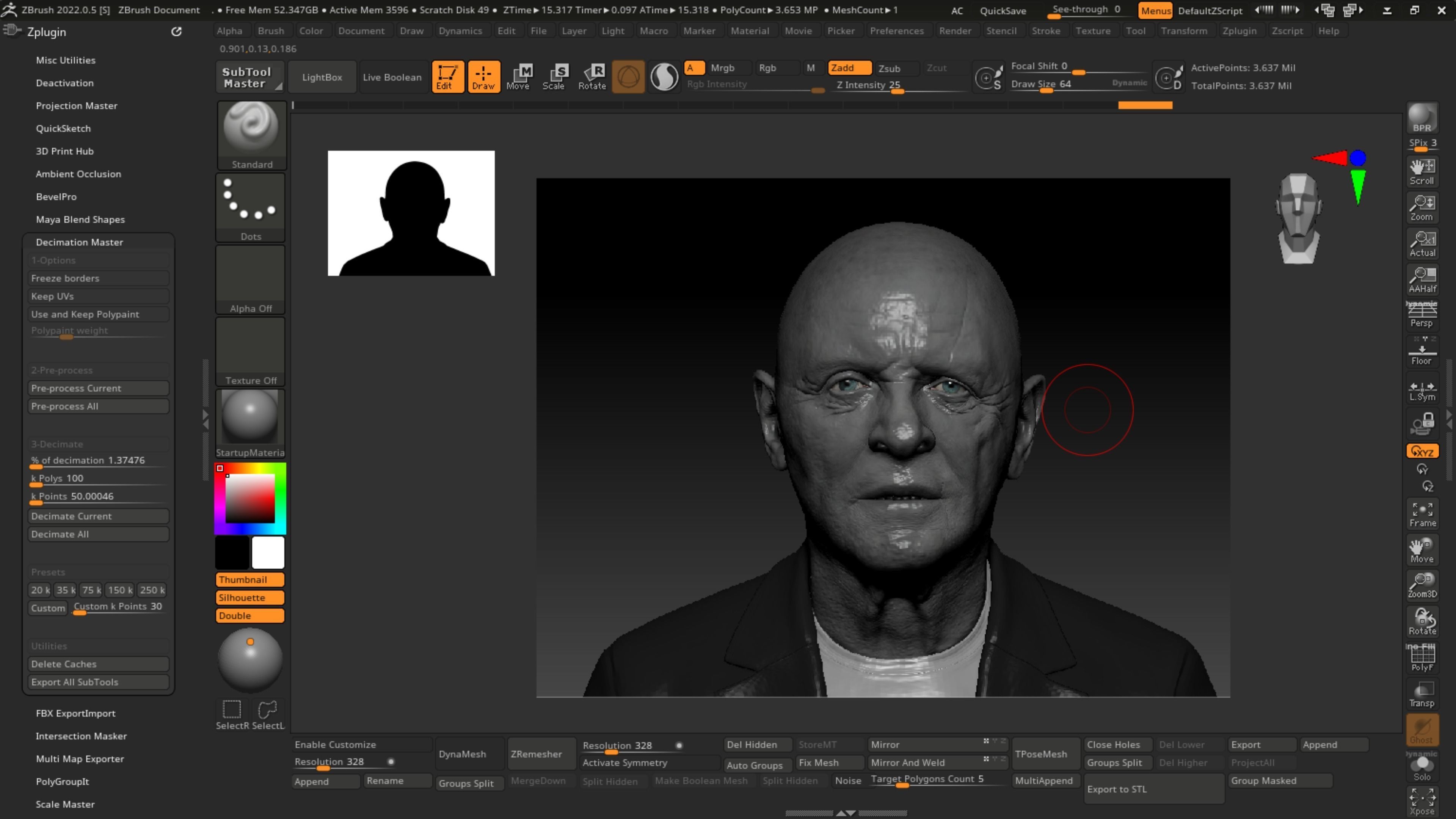Click the Zoom canvas icon
The image size is (1456, 819).
click(1422, 207)
